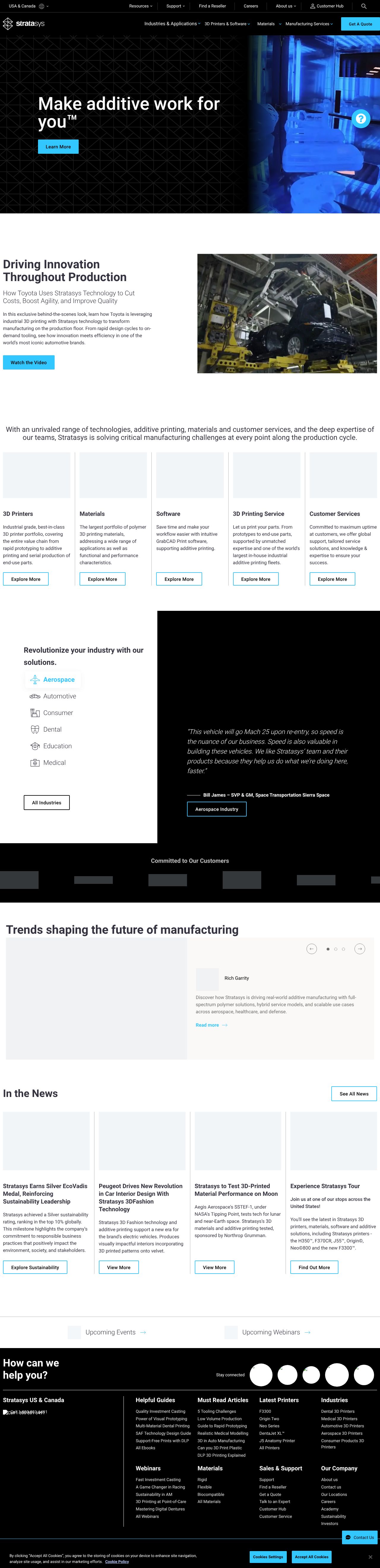Click arrow next to Upcoming Webinars
The width and height of the screenshot is (380, 1568).
point(308,1332)
